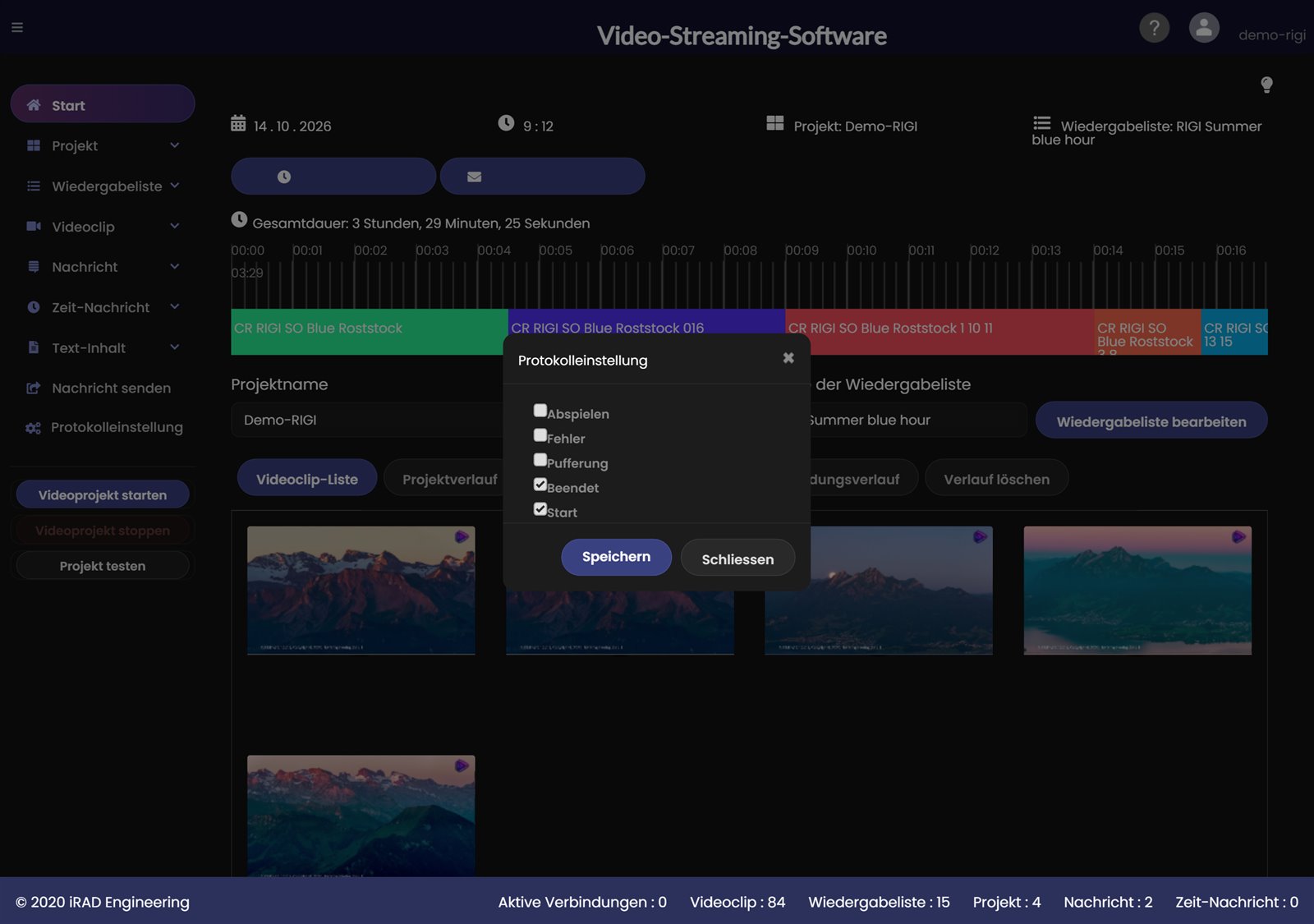Select the Verlauf löschen tab
1314x924 pixels.
[996, 478]
